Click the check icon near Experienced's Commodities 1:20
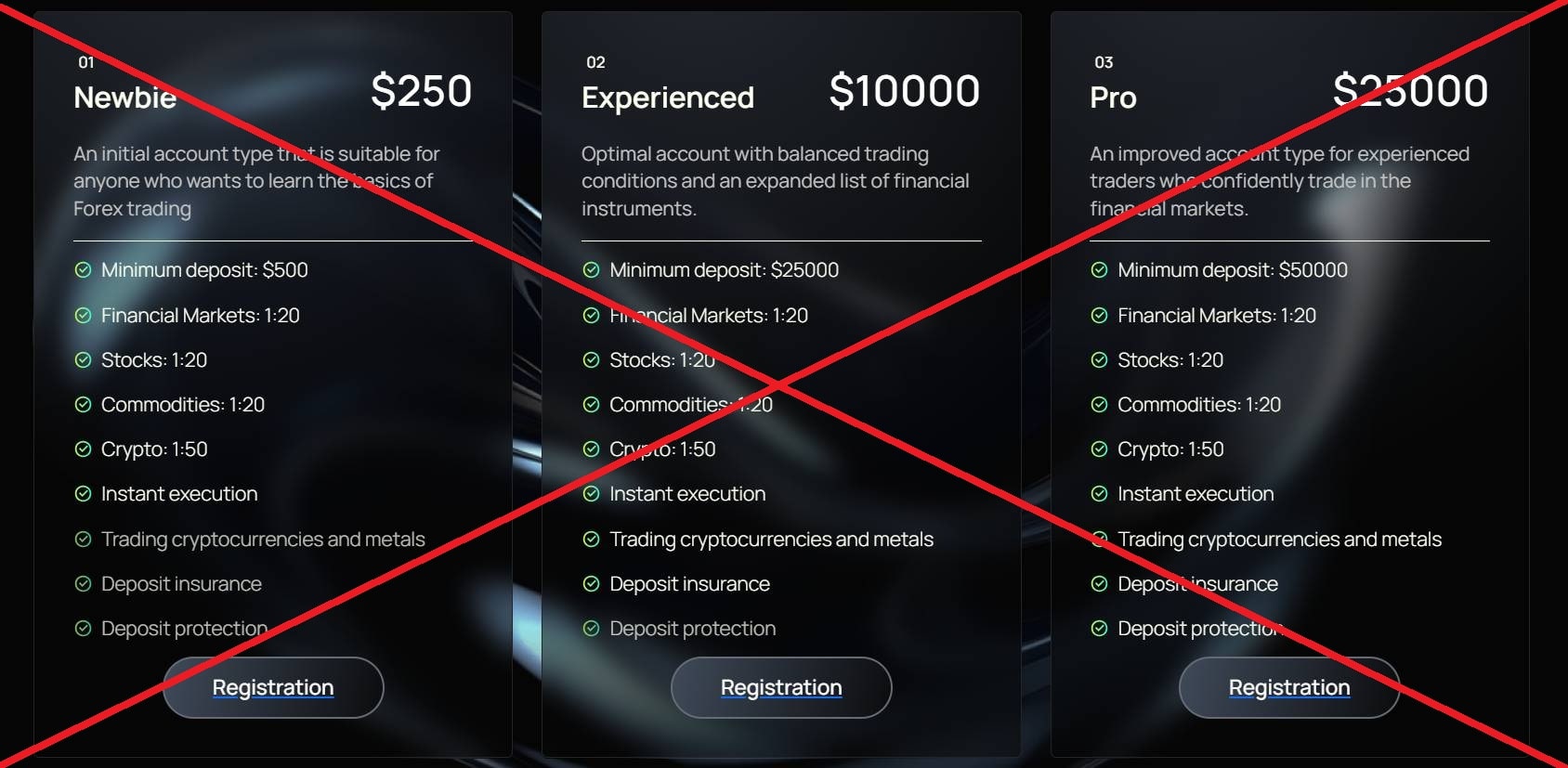 tap(590, 405)
